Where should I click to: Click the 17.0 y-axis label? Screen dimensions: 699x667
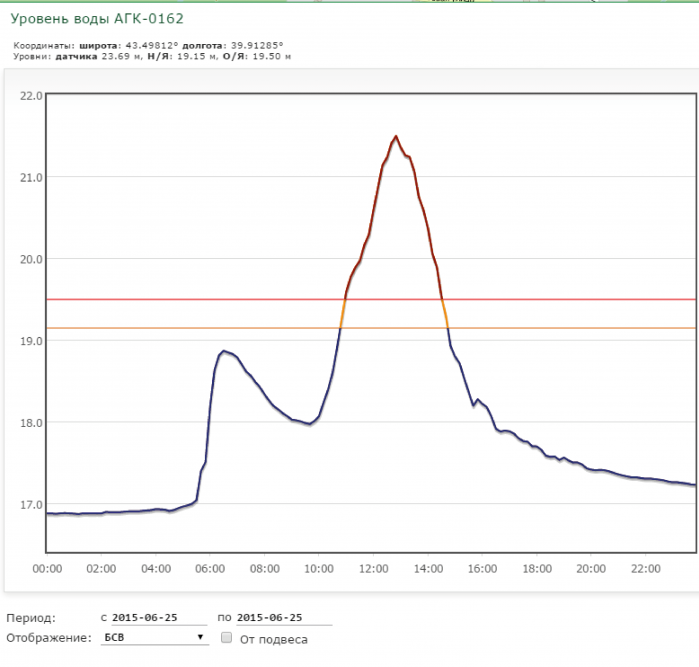[x=31, y=505]
